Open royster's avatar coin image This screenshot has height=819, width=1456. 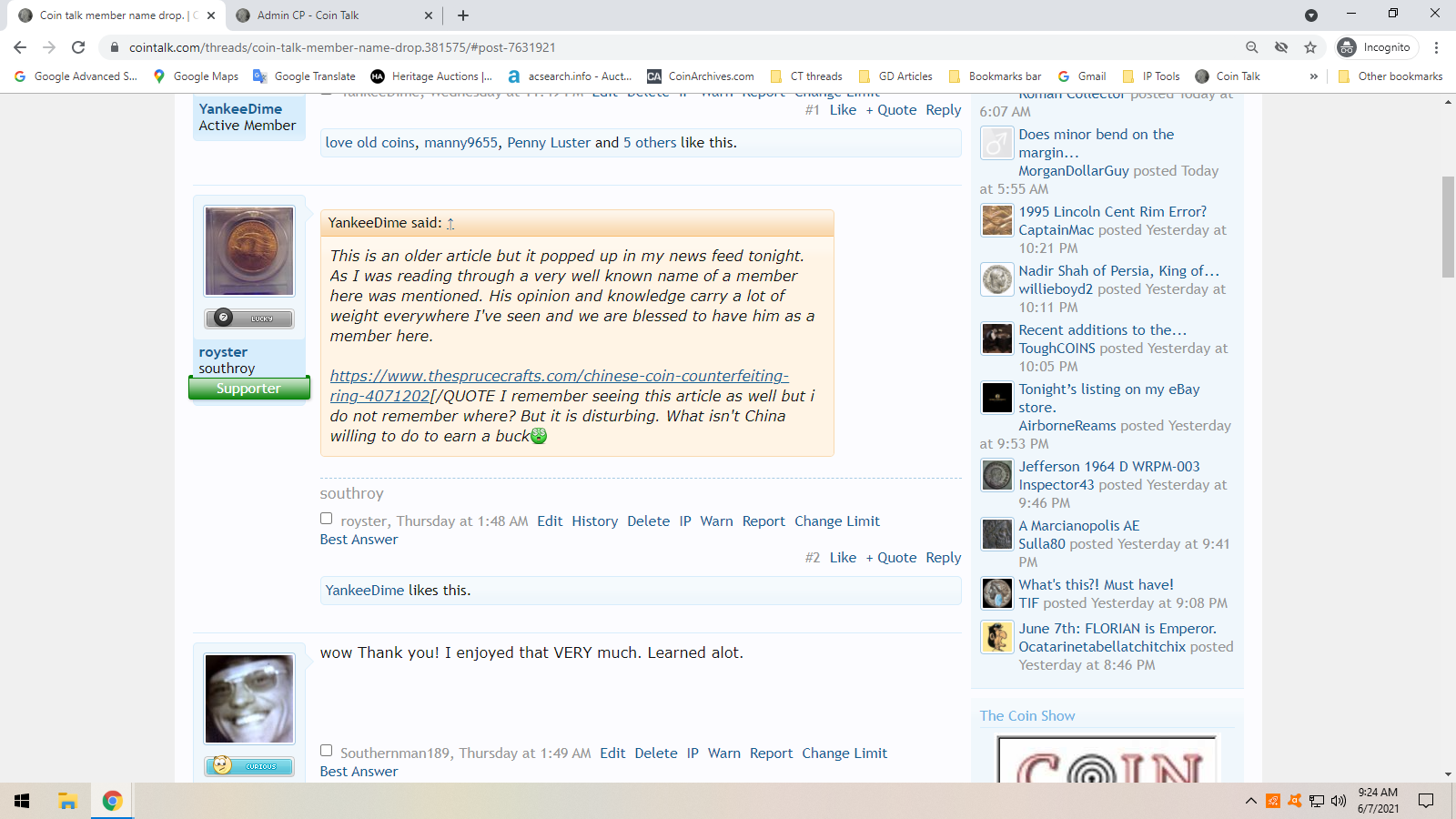(x=249, y=250)
